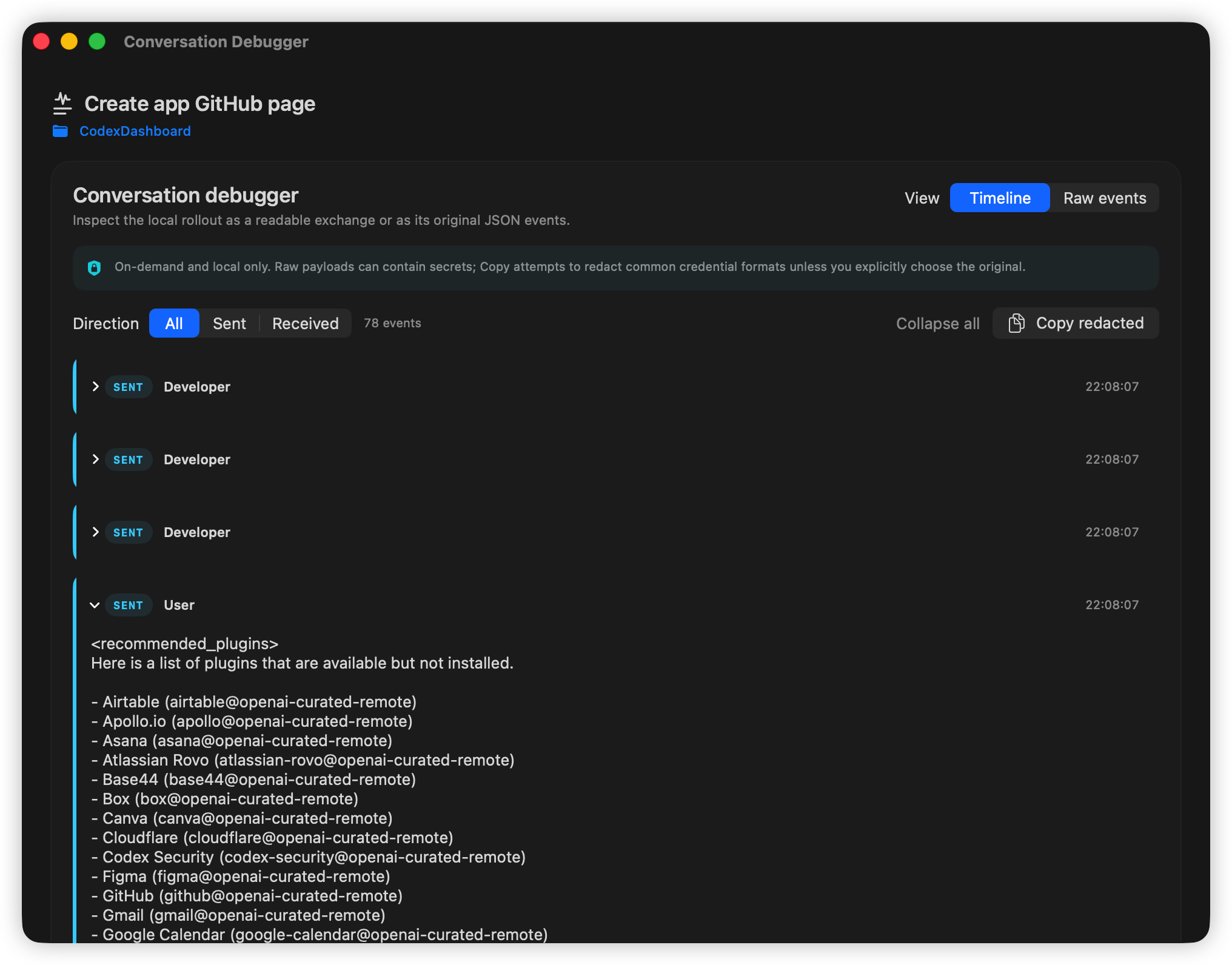Screen dimensions: 1232x965
Task: Click the SENT badge on the User event
Action: [x=128, y=605]
